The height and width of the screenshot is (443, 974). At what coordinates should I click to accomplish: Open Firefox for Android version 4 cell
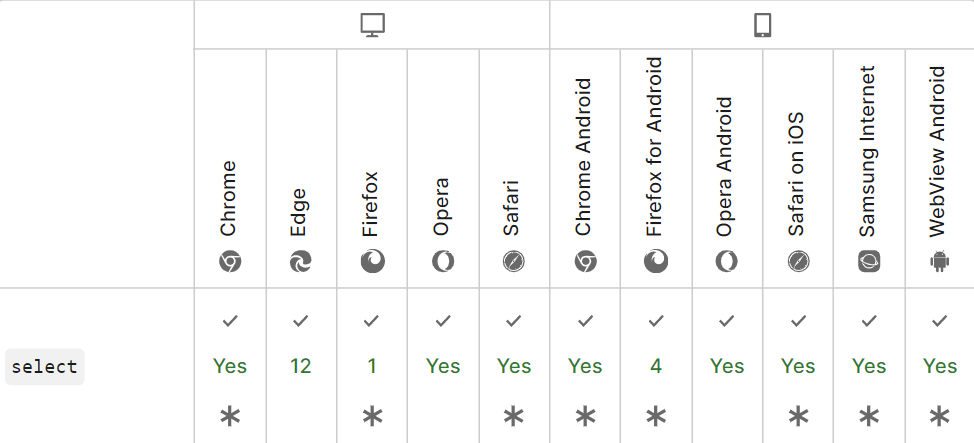click(x=656, y=366)
